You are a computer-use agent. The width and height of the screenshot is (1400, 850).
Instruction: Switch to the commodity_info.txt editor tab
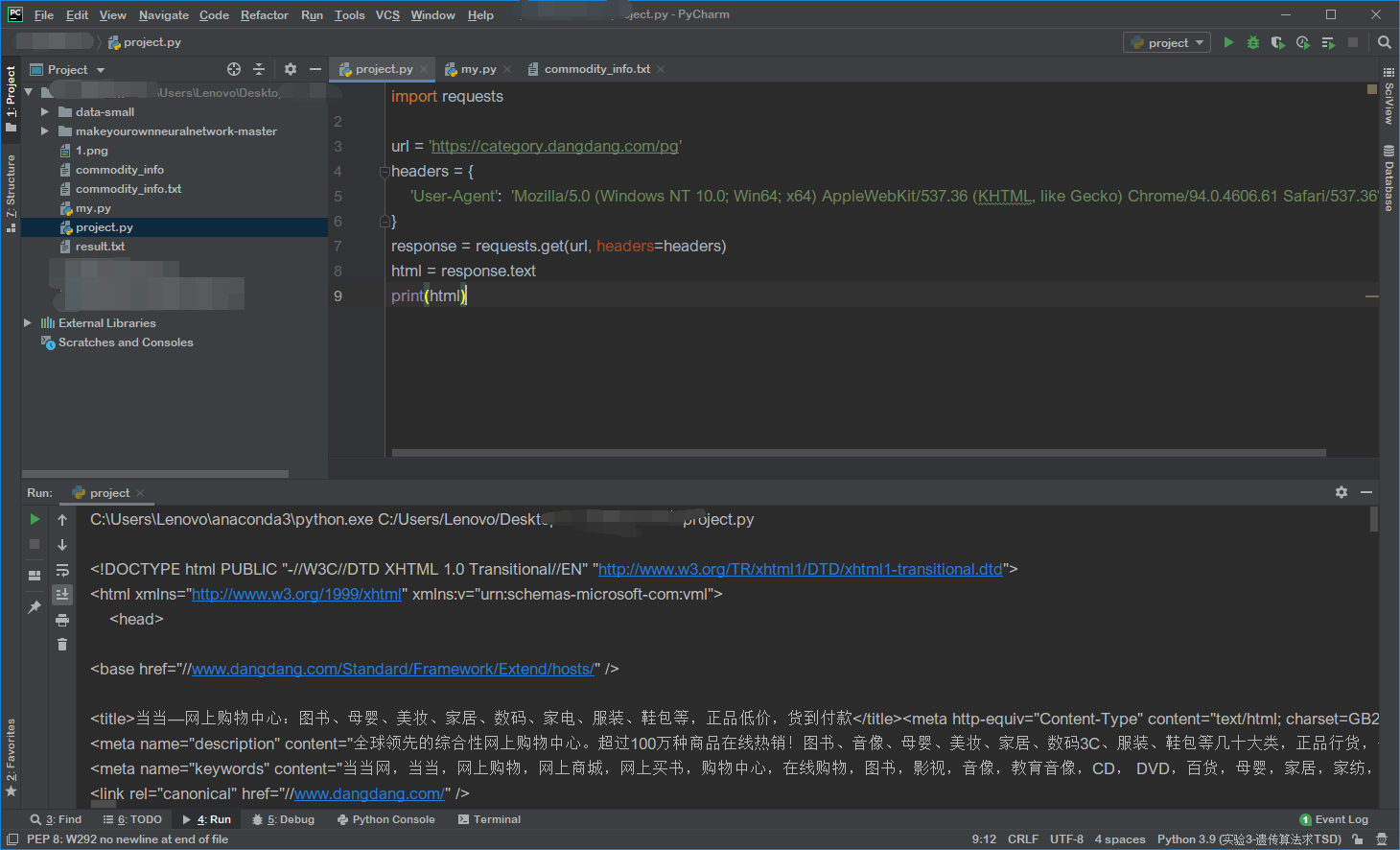coord(596,69)
